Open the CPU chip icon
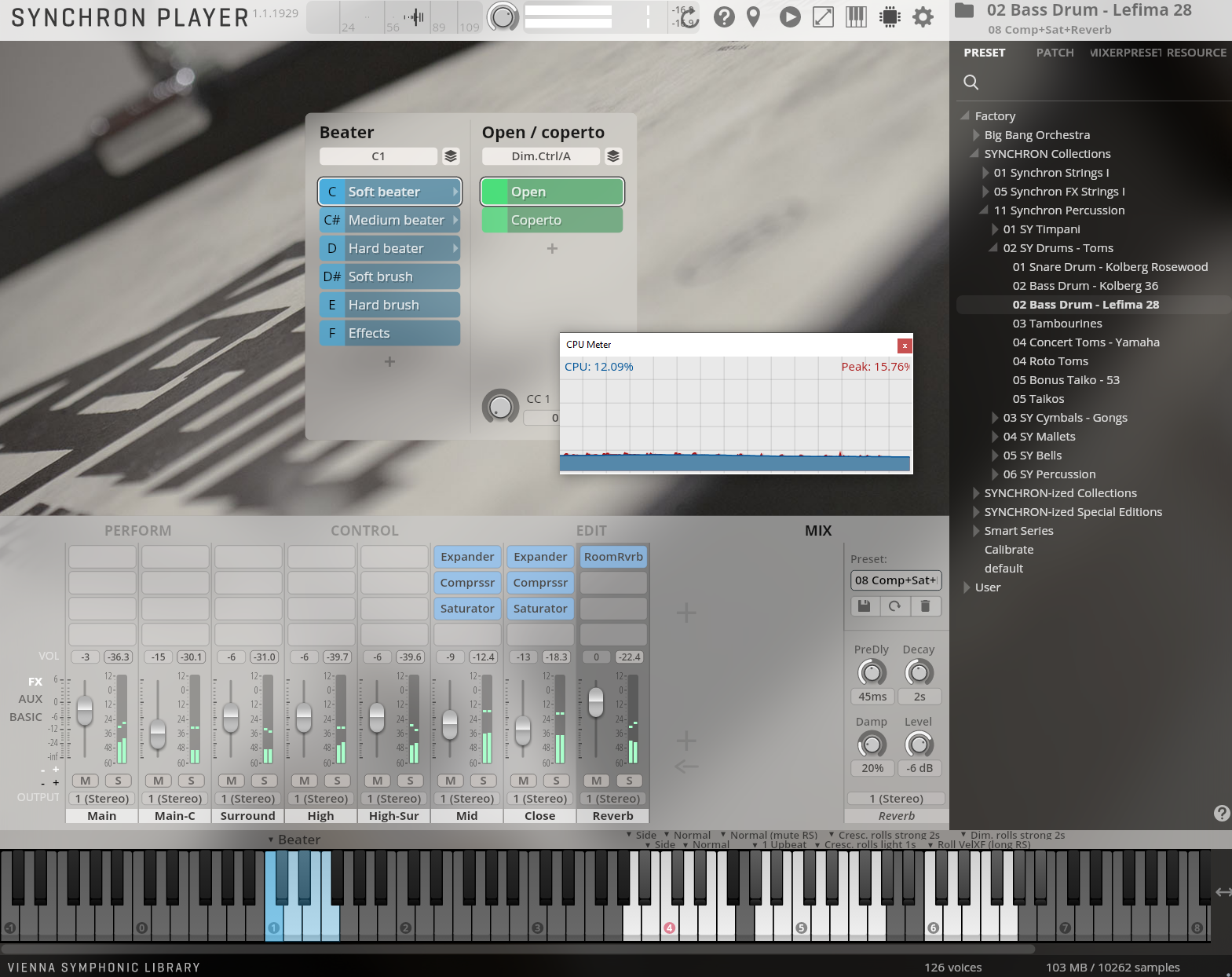The image size is (1232, 977). [890, 16]
